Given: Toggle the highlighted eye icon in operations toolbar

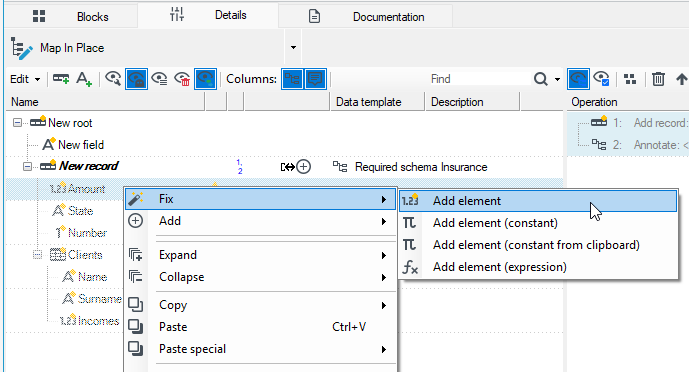Looking at the screenshot, I should 578,79.
